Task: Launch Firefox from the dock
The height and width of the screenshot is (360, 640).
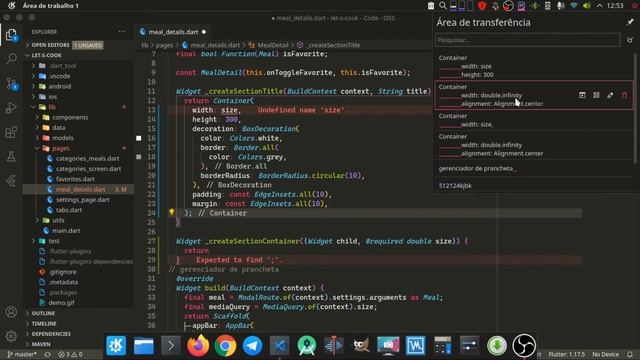Action: [x=198, y=346]
